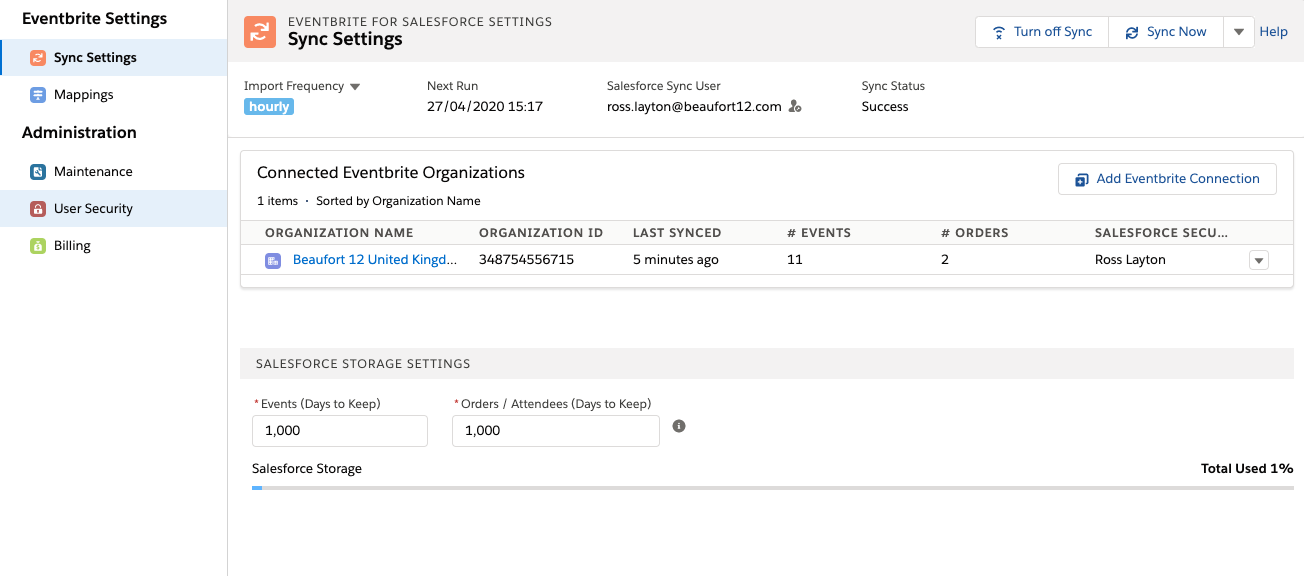Click the Ross Layton cell
Viewport: 1304px width, 576px height.
(1130, 260)
